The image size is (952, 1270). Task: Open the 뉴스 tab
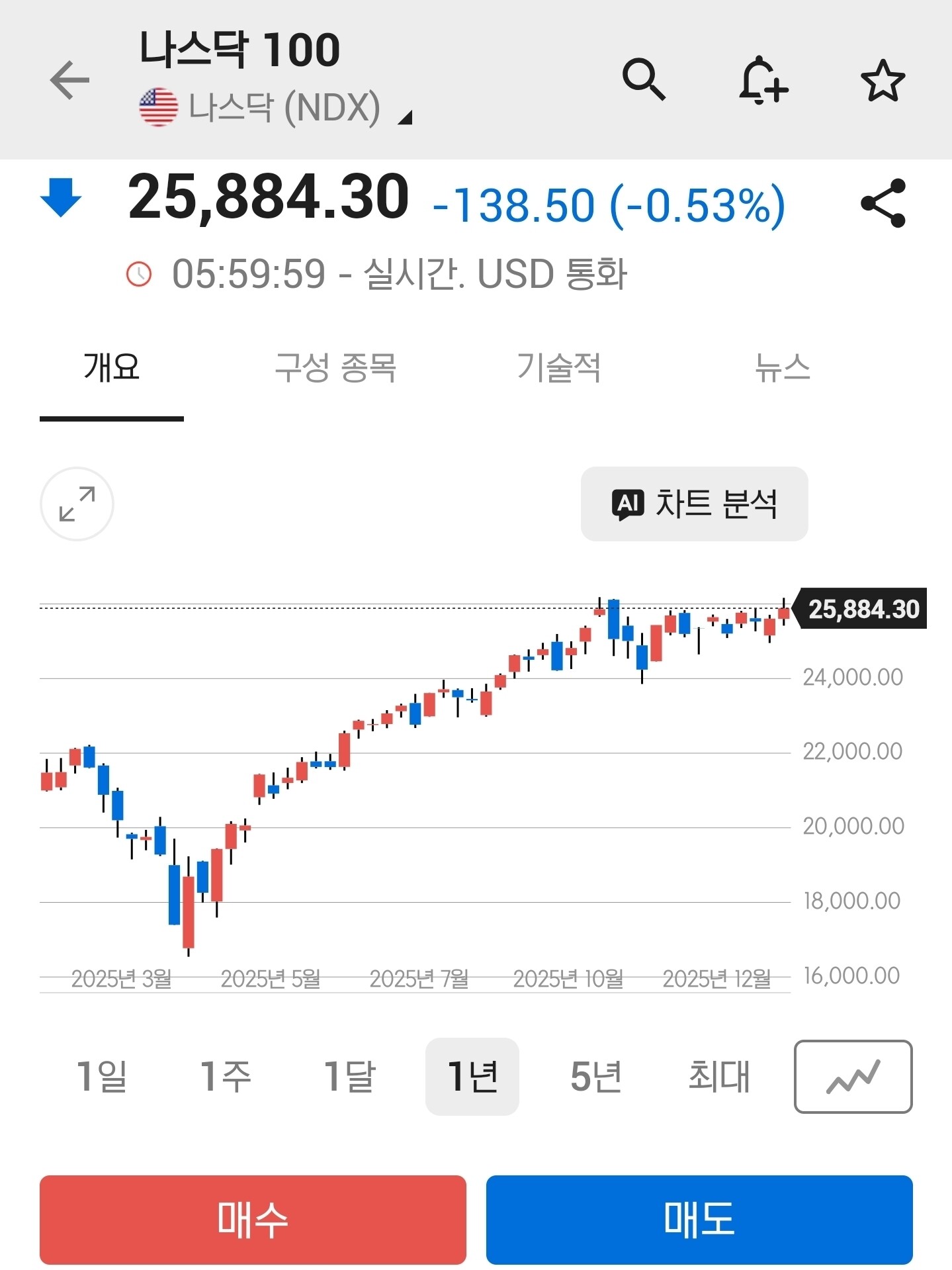click(783, 368)
